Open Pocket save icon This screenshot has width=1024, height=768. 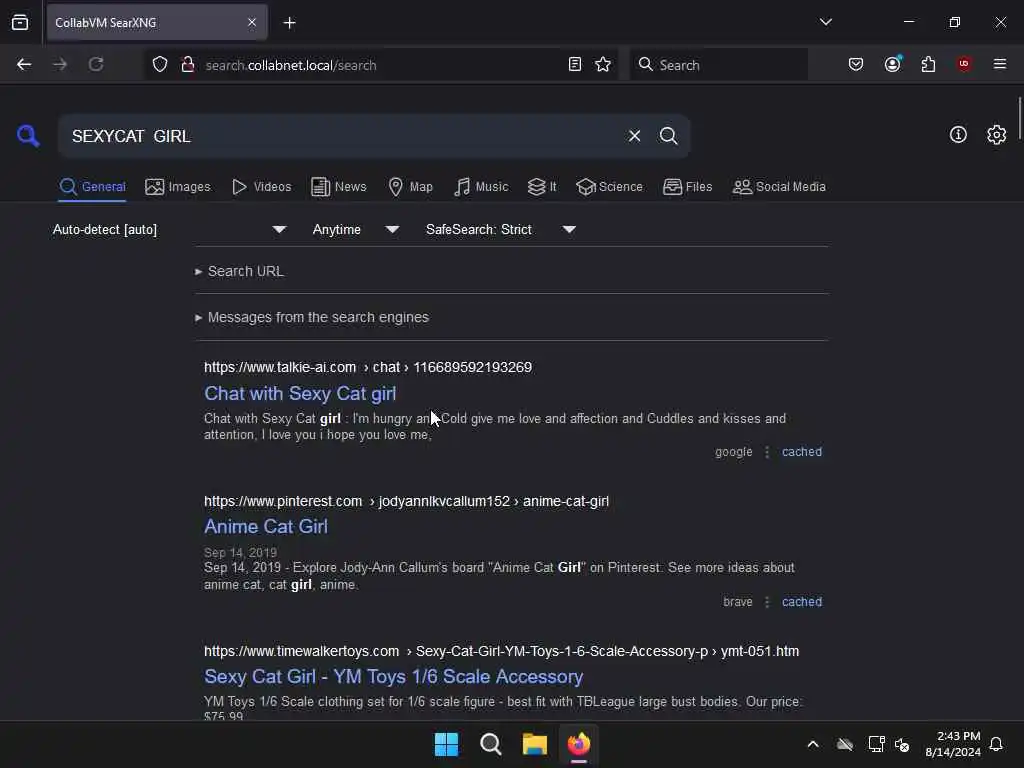[x=856, y=64]
